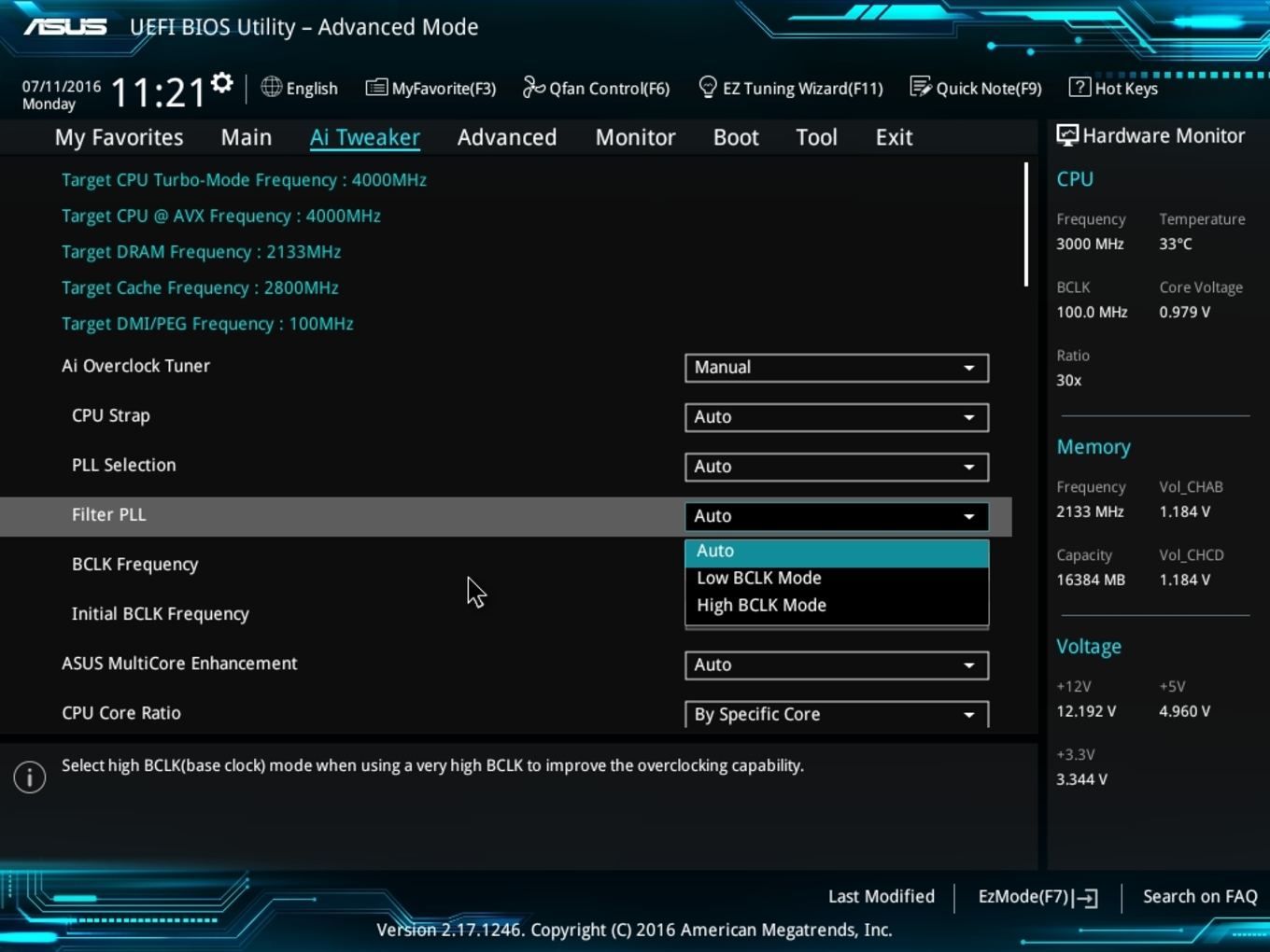Launch EZ Tuning Wizard lightbulb icon
1270x952 pixels.
click(x=708, y=87)
